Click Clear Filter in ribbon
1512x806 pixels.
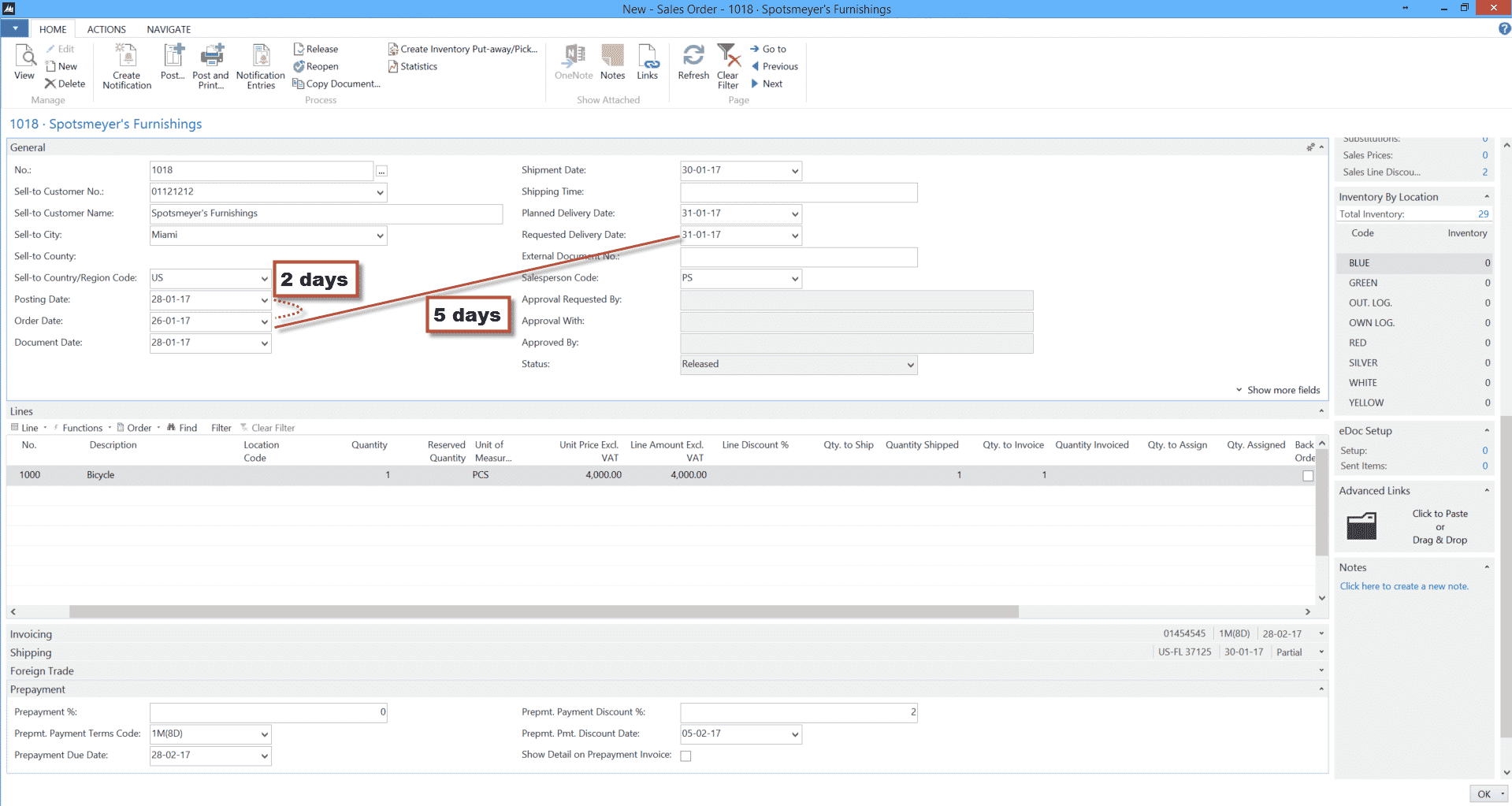[x=728, y=66]
